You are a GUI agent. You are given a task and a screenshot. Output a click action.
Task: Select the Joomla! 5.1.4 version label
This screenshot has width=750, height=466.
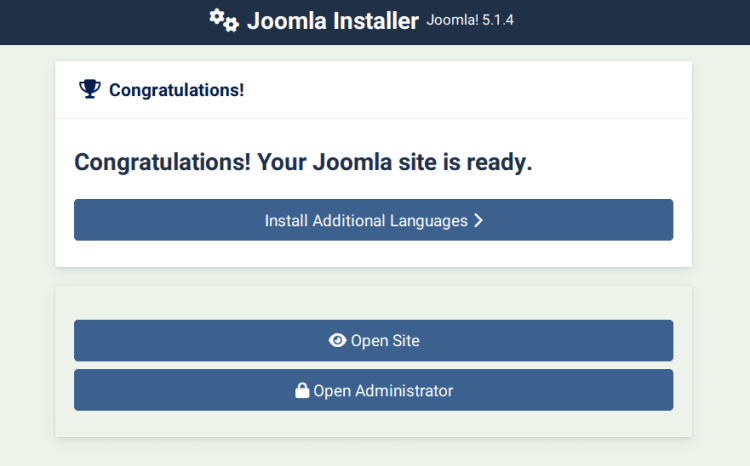pos(470,20)
